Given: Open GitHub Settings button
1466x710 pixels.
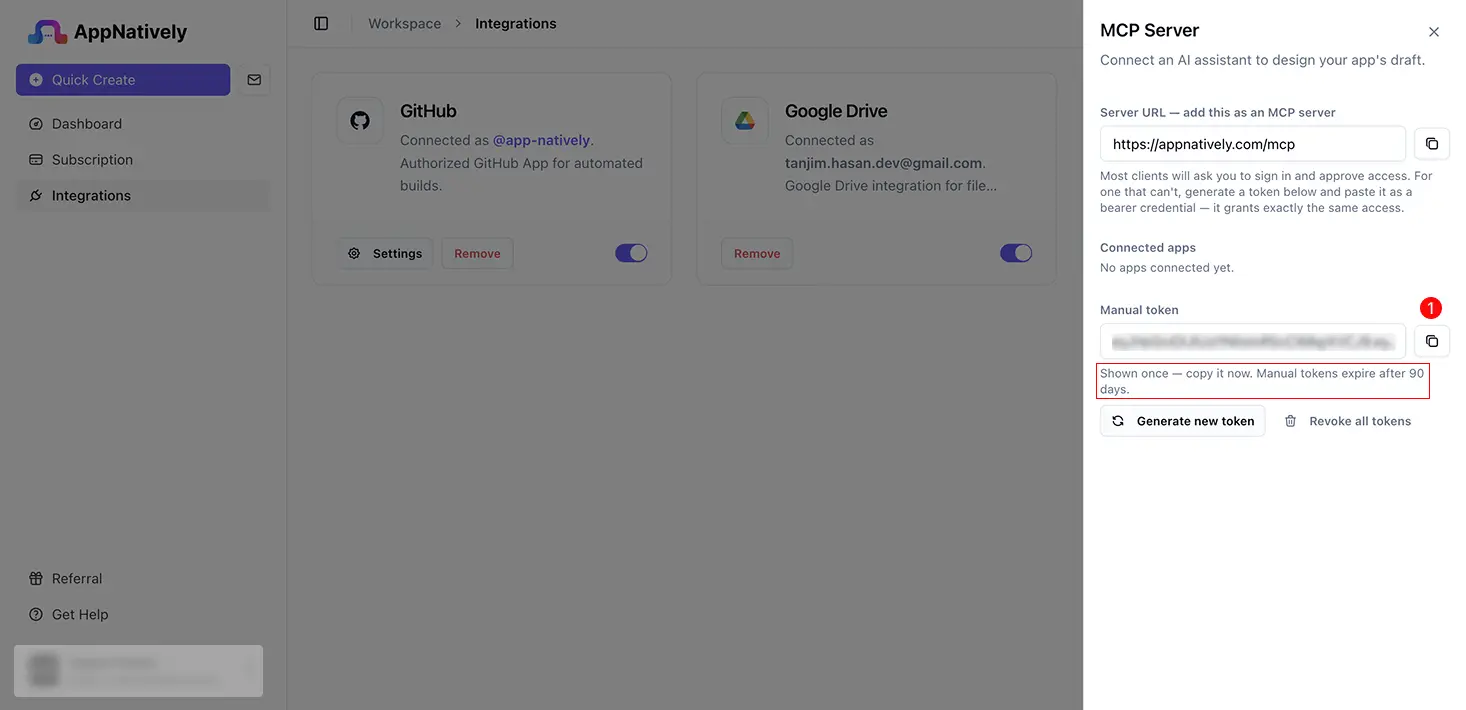Looking at the screenshot, I should [385, 254].
